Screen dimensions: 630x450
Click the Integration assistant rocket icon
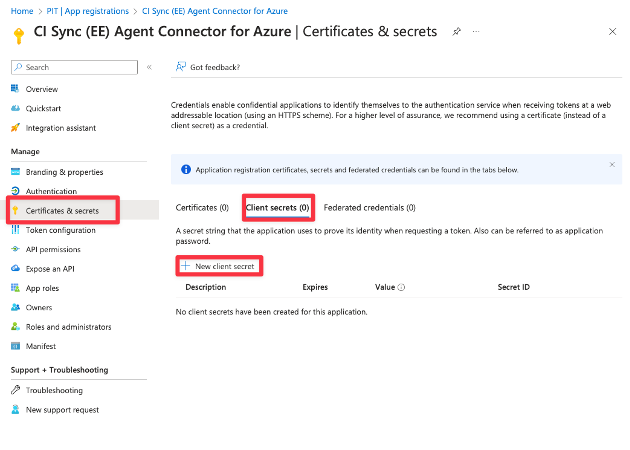(15, 128)
